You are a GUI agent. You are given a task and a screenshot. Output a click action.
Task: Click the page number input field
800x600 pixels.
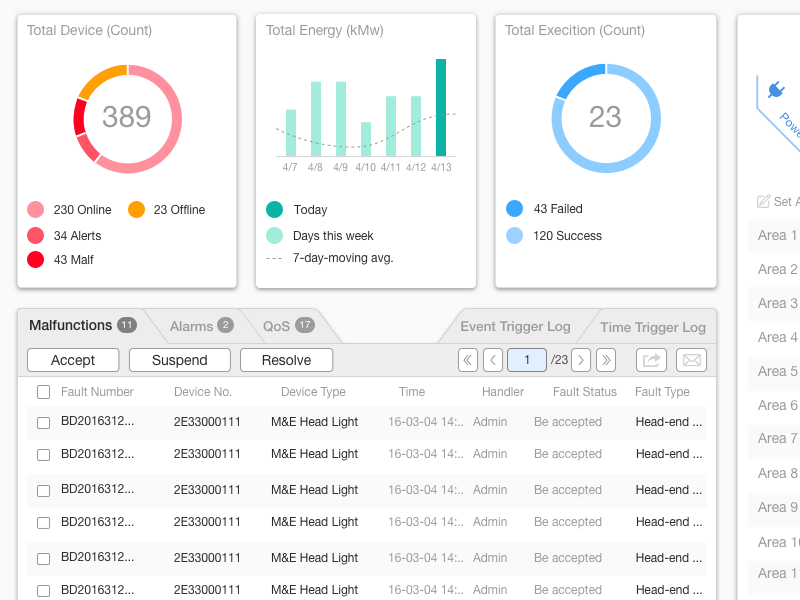click(x=527, y=360)
